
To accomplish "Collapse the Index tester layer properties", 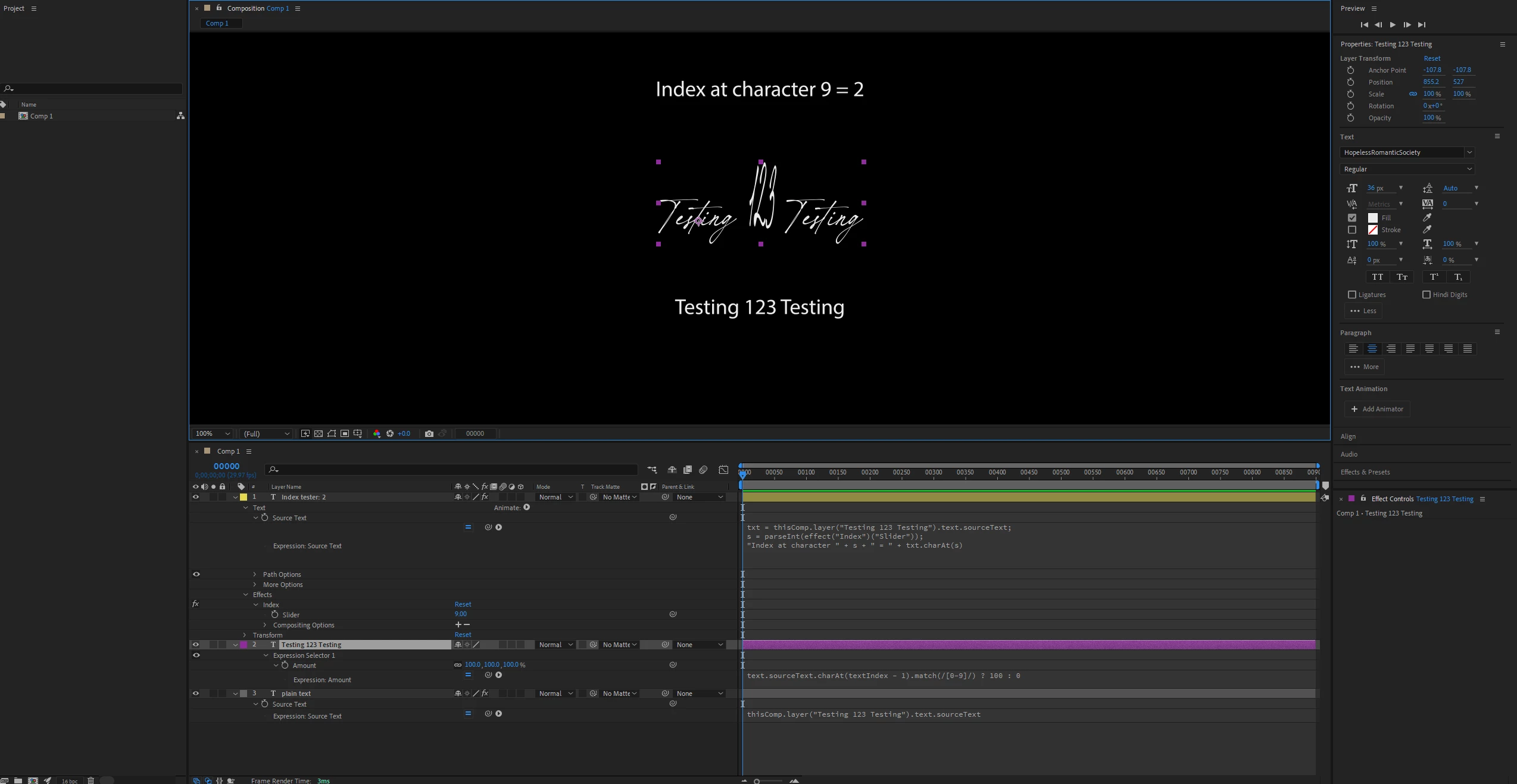I will (236, 497).
